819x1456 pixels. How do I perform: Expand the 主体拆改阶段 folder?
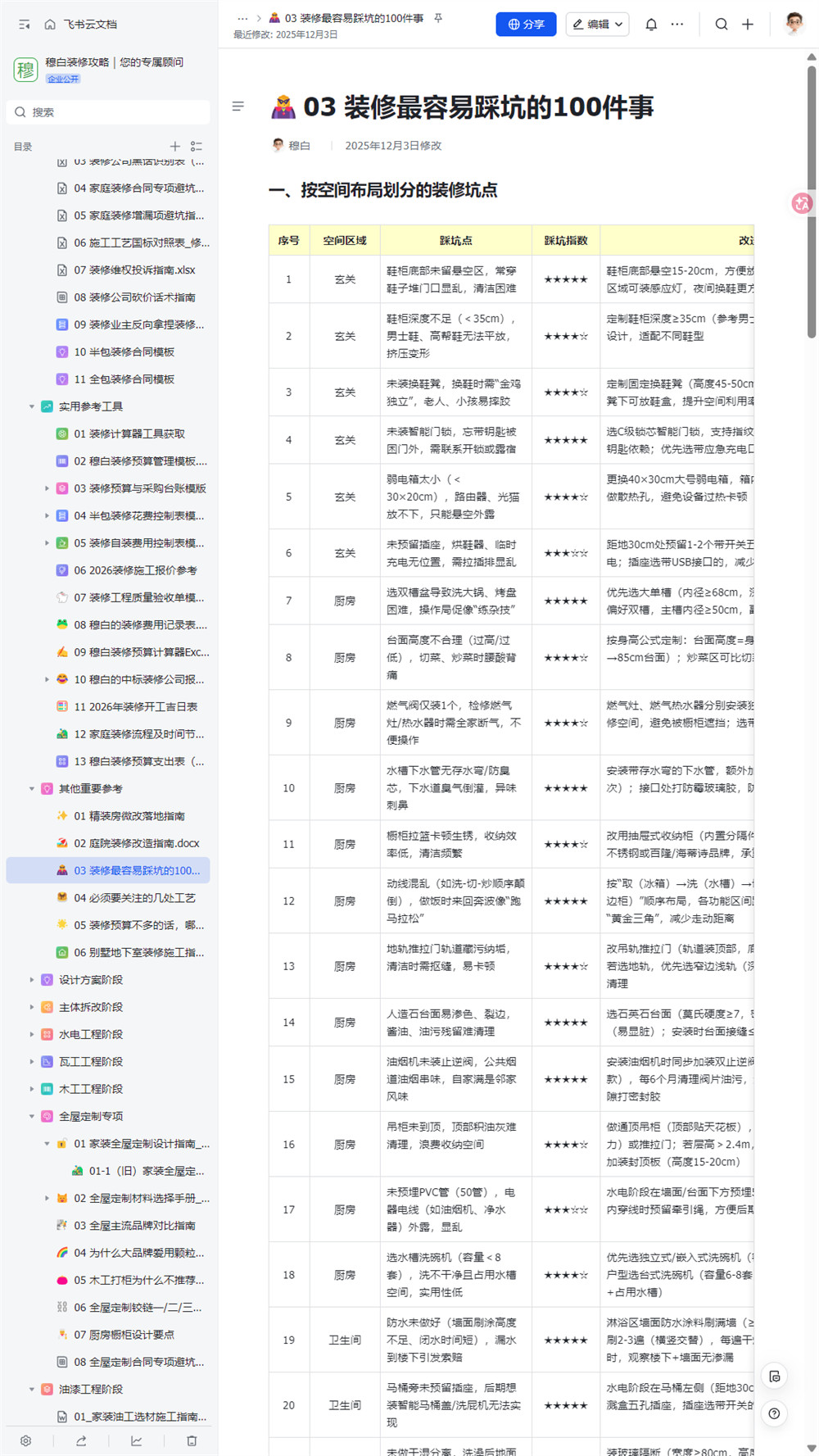coord(32,1007)
